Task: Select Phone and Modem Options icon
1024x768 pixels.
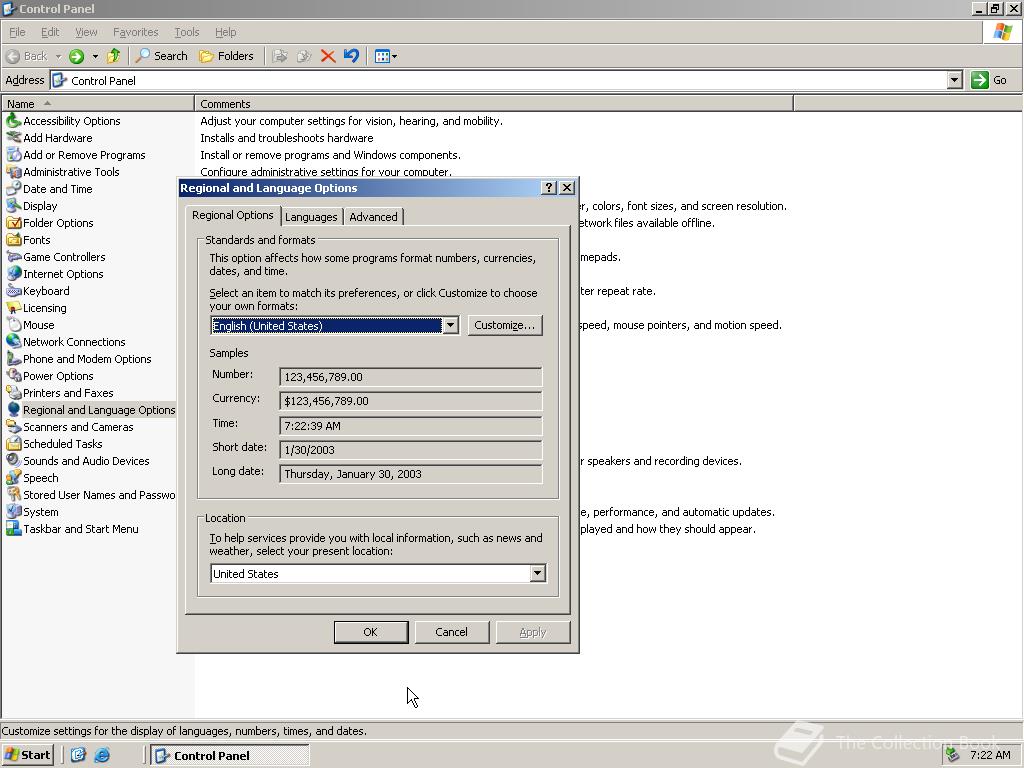Action: tap(13, 359)
